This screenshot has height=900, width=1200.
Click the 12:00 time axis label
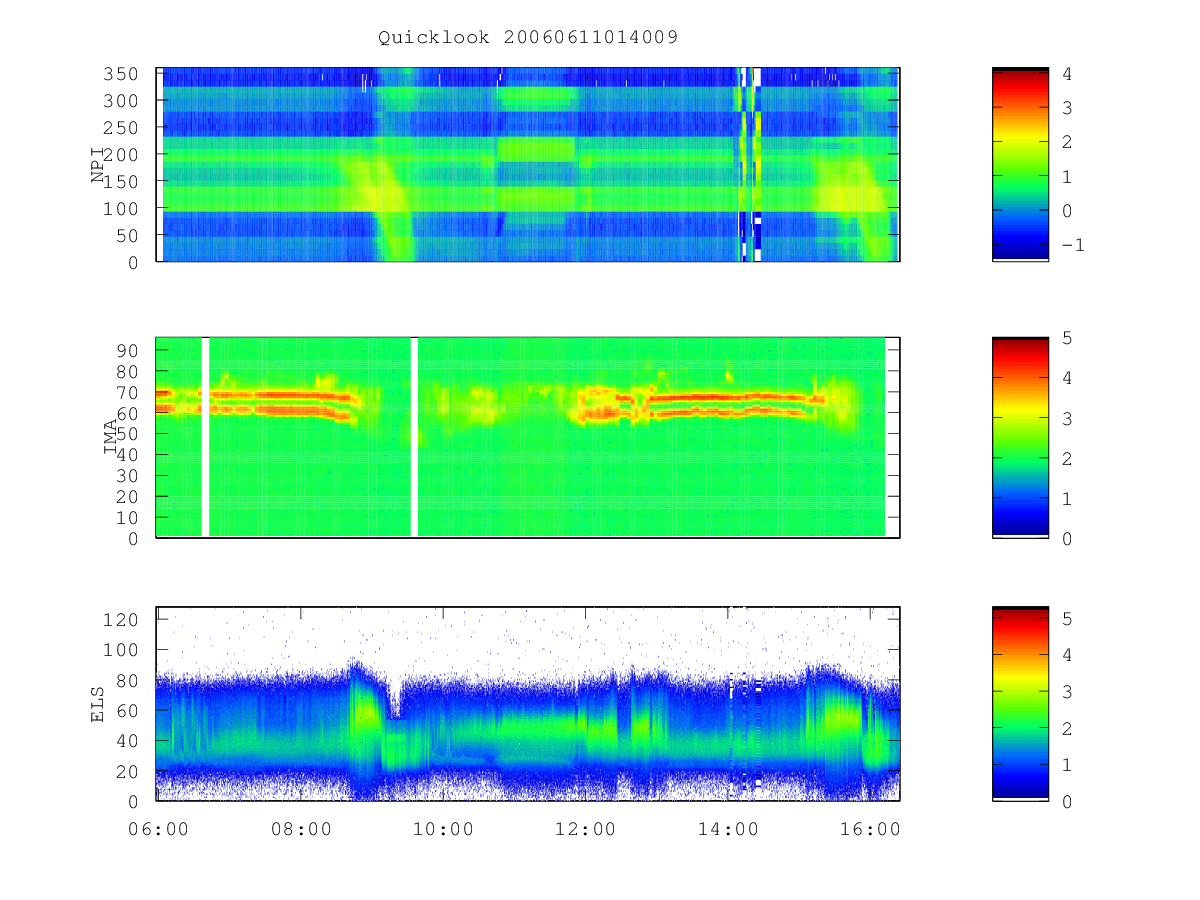pyautogui.click(x=586, y=829)
